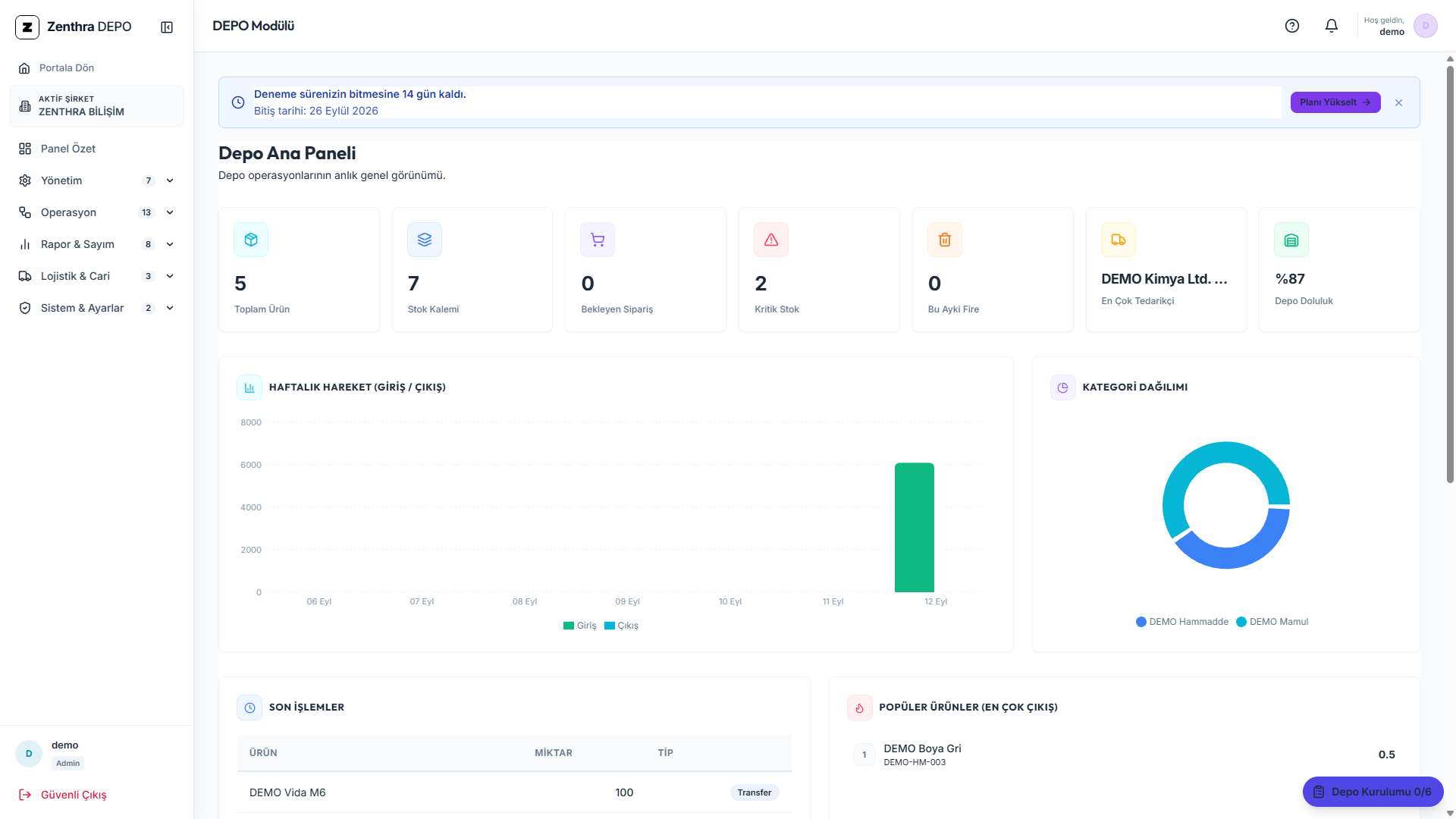Toggle the DEMO Hammadde legend entry

click(1182, 622)
